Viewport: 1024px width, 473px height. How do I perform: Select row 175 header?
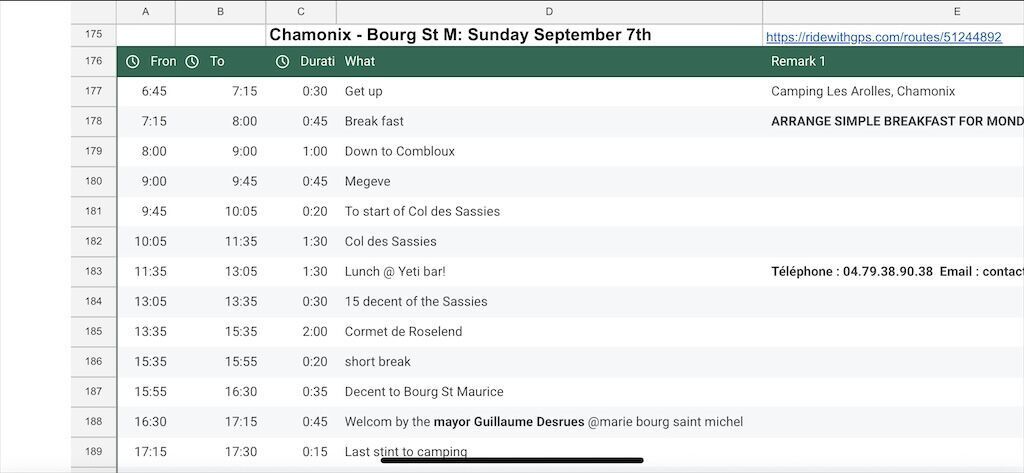coord(94,35)
